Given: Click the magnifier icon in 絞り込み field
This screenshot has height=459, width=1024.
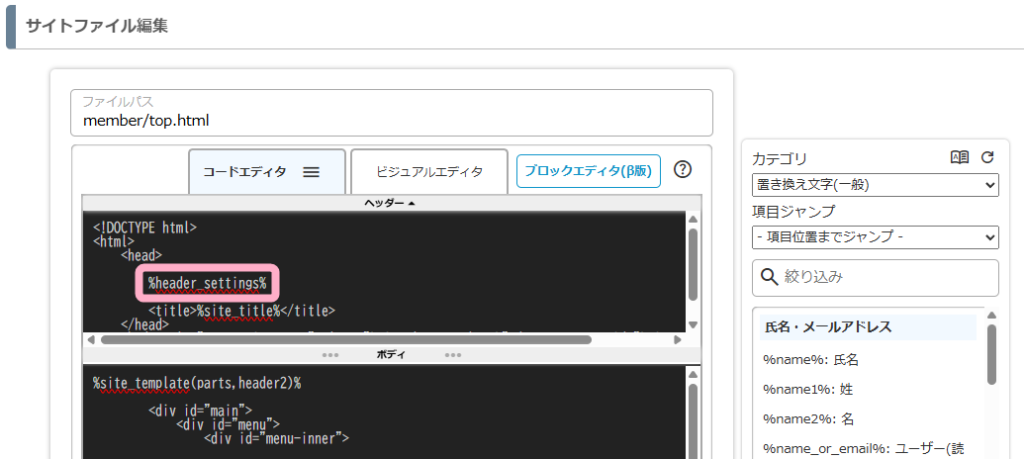Looking at the screenshot, I should click(770, 277).
